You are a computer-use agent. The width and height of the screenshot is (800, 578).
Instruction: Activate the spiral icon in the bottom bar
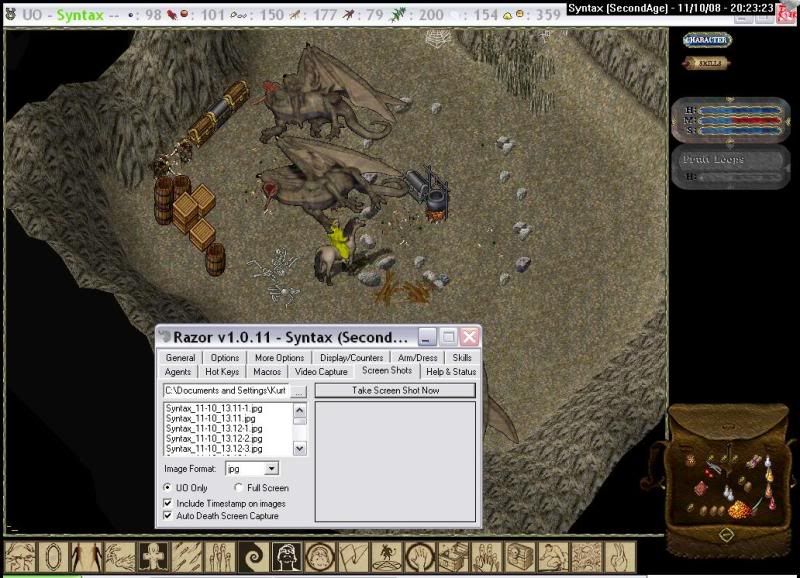coord(253,557)
